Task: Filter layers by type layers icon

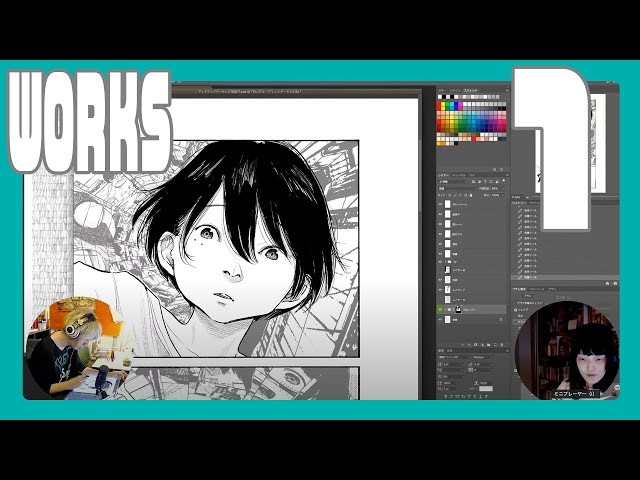Action: pyautogui.click(x=485, y=181)
